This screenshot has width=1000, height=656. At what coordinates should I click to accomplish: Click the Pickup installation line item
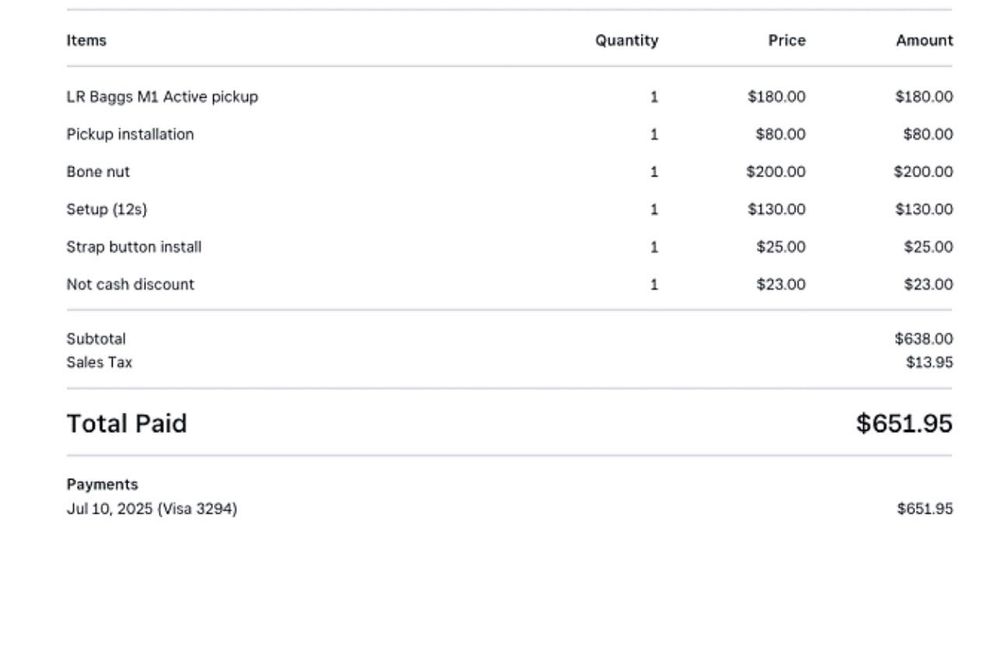[130, 134]
